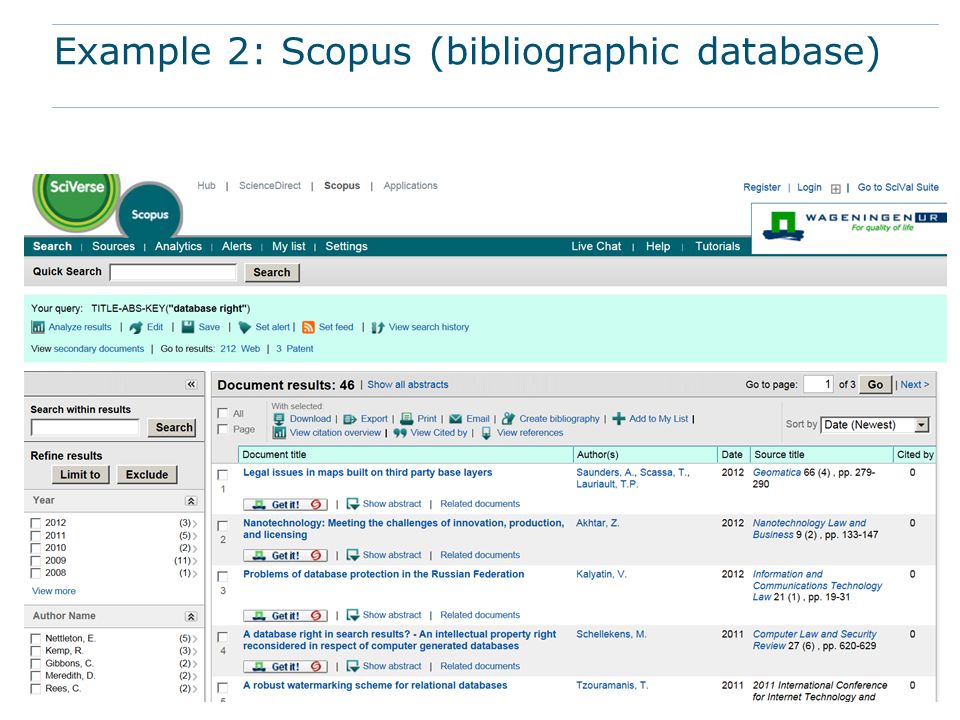Click the Wageningen UR logo
The height and width of the screenshot is (720, 960).
pyautogui.click(x=854, y=225)
